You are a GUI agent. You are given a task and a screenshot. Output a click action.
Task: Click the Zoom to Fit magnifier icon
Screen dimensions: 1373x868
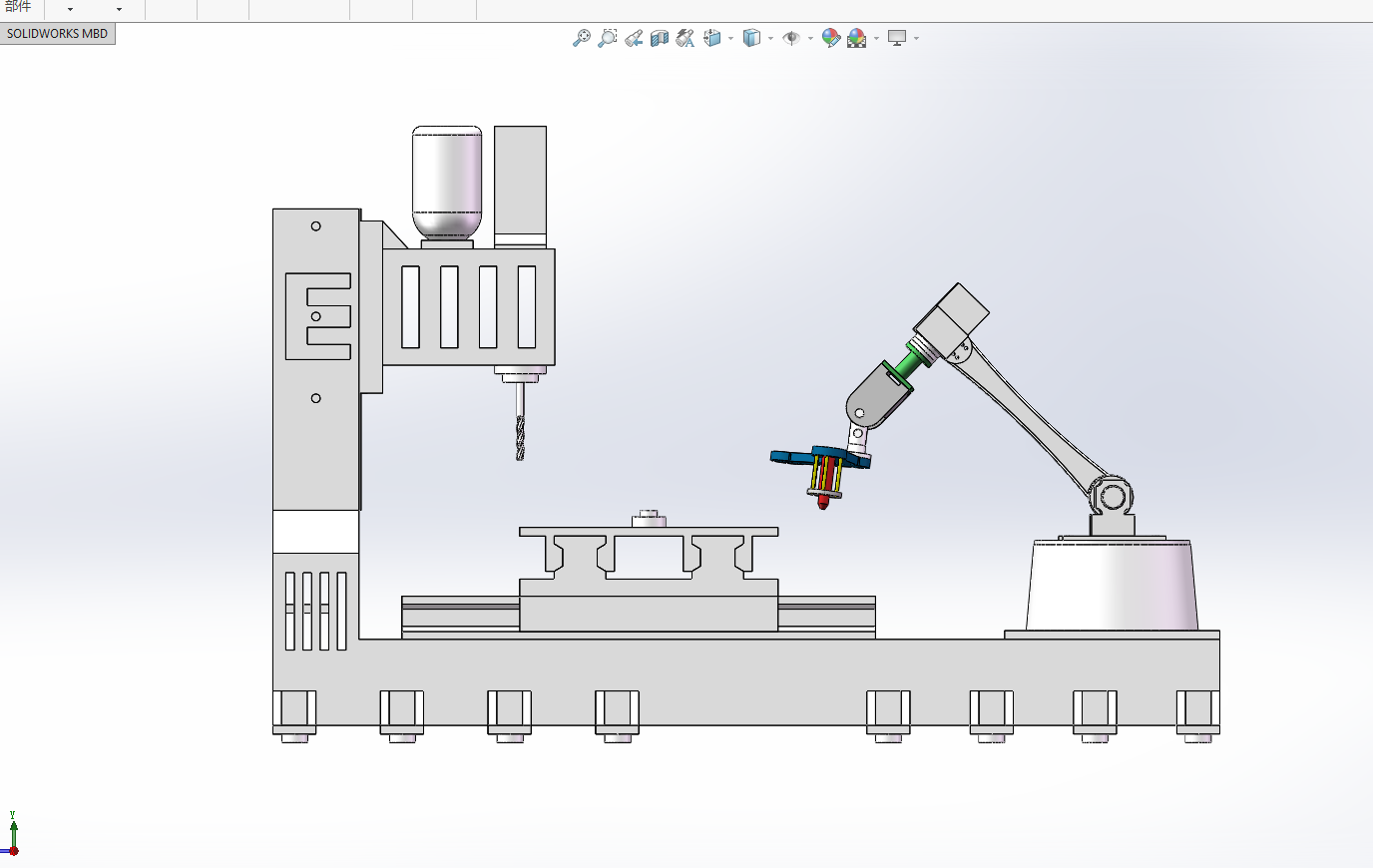(582, 38)
